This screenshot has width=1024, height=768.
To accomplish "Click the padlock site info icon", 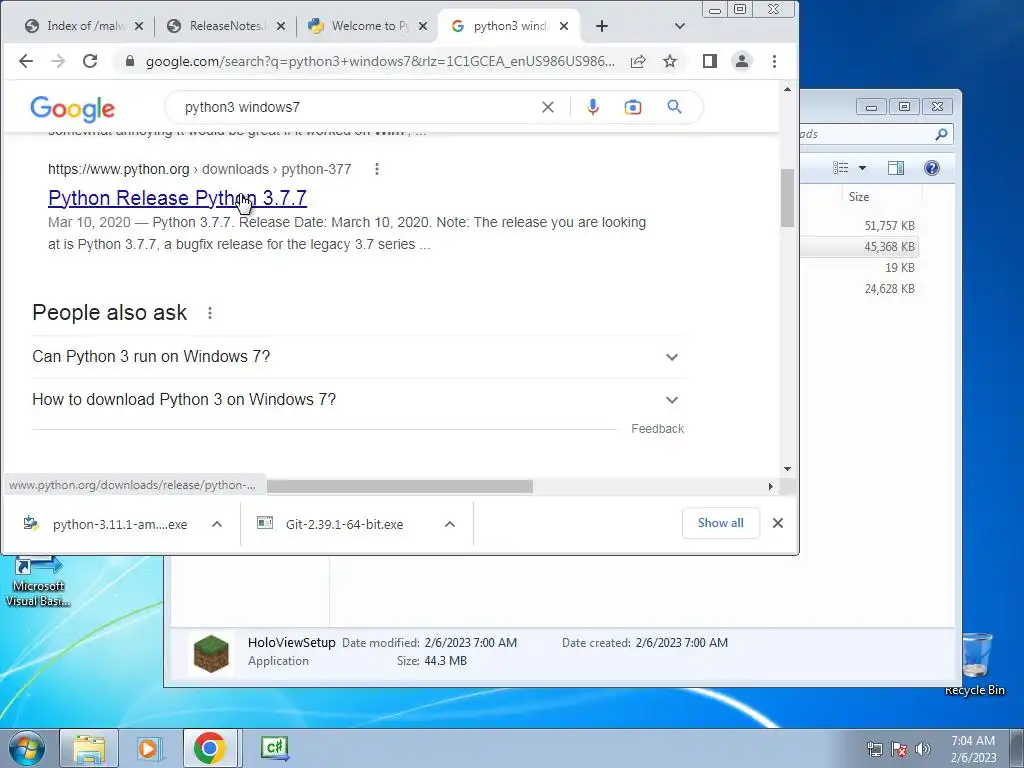I will 129,61.
